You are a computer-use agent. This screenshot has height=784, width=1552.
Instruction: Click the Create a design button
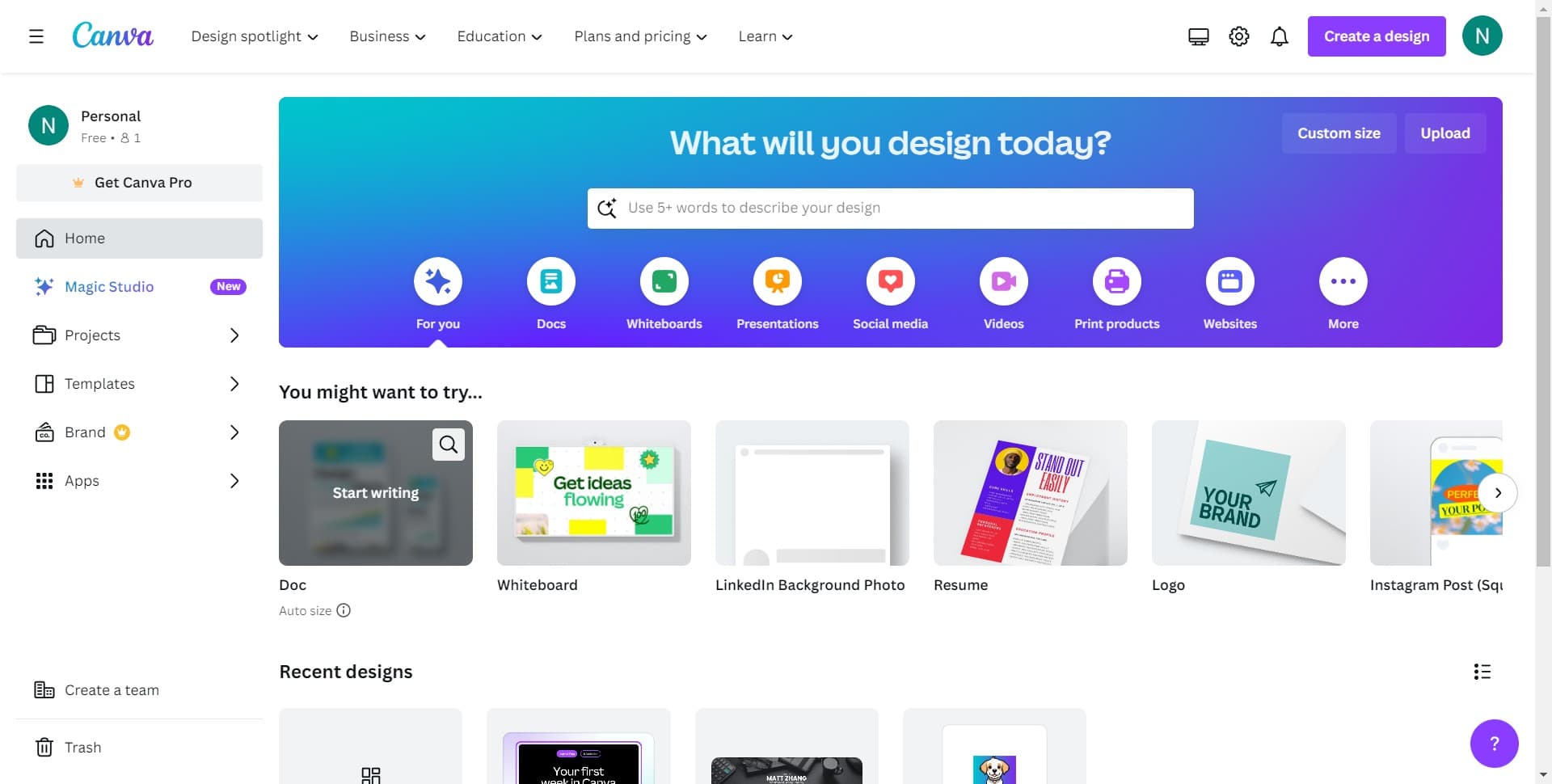click(1376, 36)
